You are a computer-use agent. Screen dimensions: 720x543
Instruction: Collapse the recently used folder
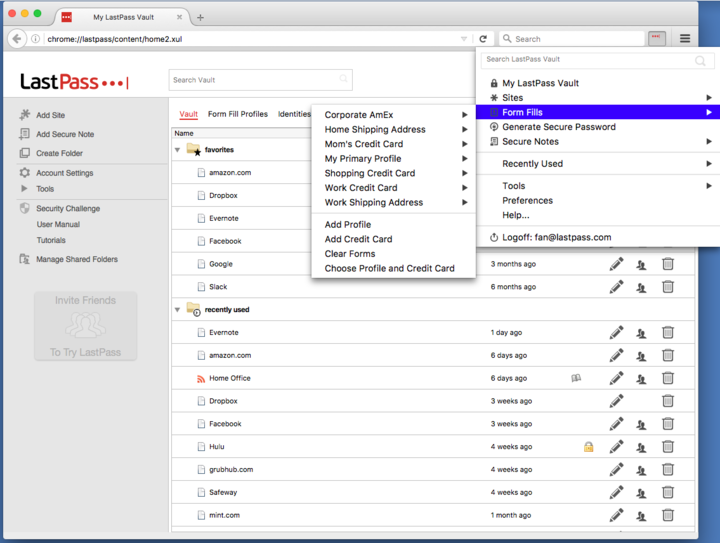coord(177,310)
